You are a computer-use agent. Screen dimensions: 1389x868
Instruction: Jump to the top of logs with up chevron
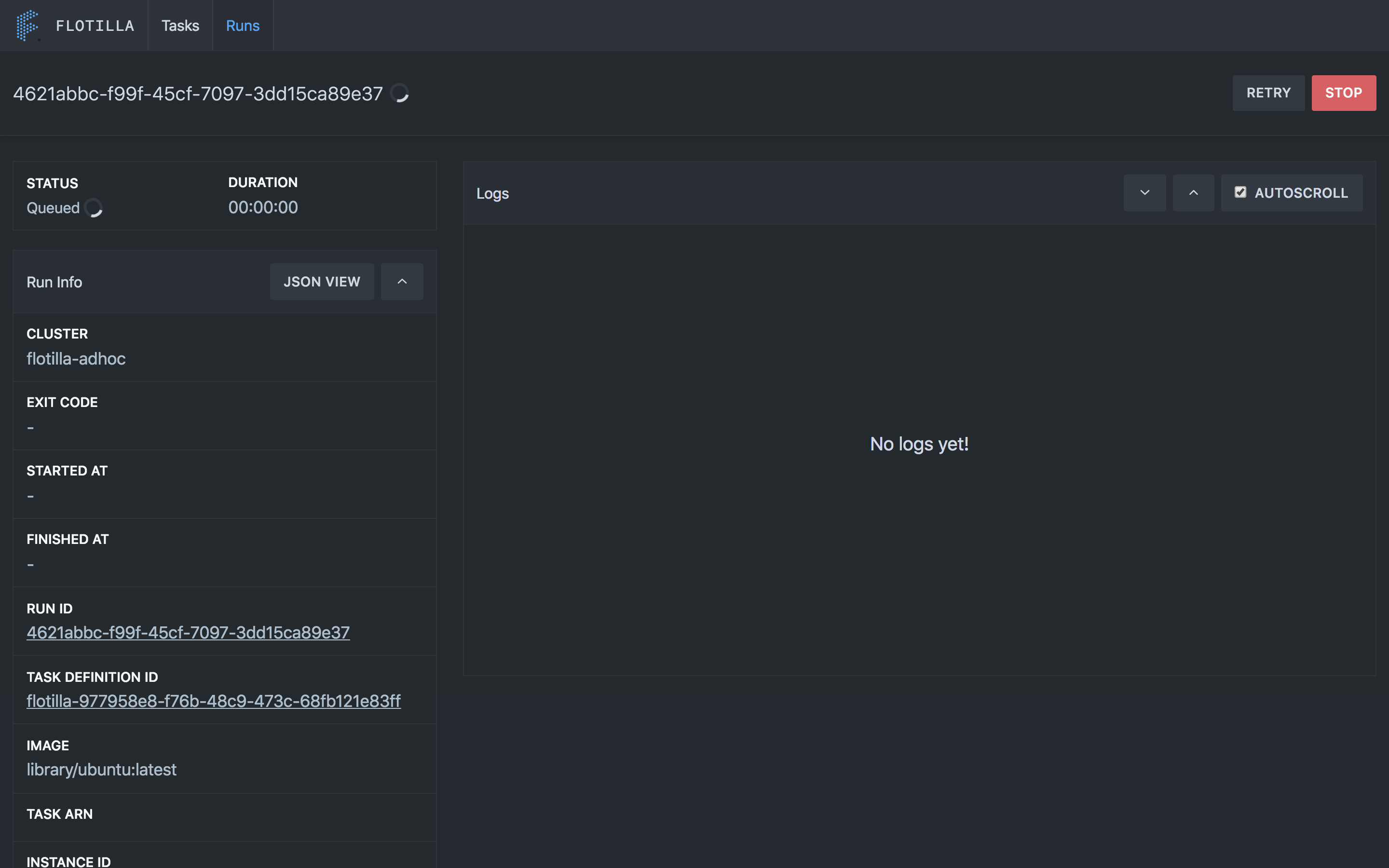1193,193
